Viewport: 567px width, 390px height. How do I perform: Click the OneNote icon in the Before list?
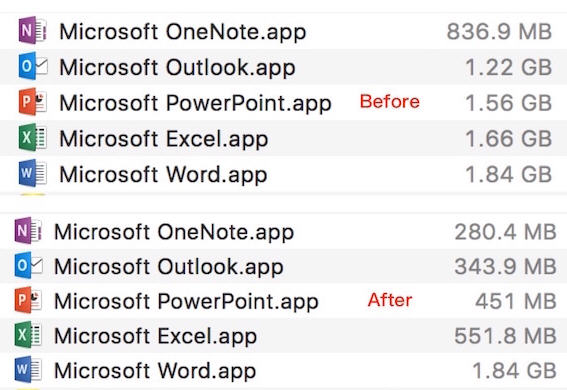click(x=33, y=30)
